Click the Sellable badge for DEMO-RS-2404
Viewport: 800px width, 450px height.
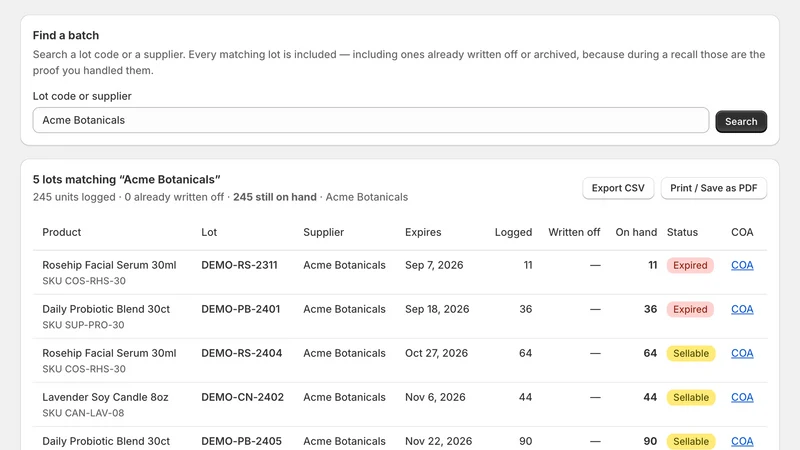click(691, 353)
